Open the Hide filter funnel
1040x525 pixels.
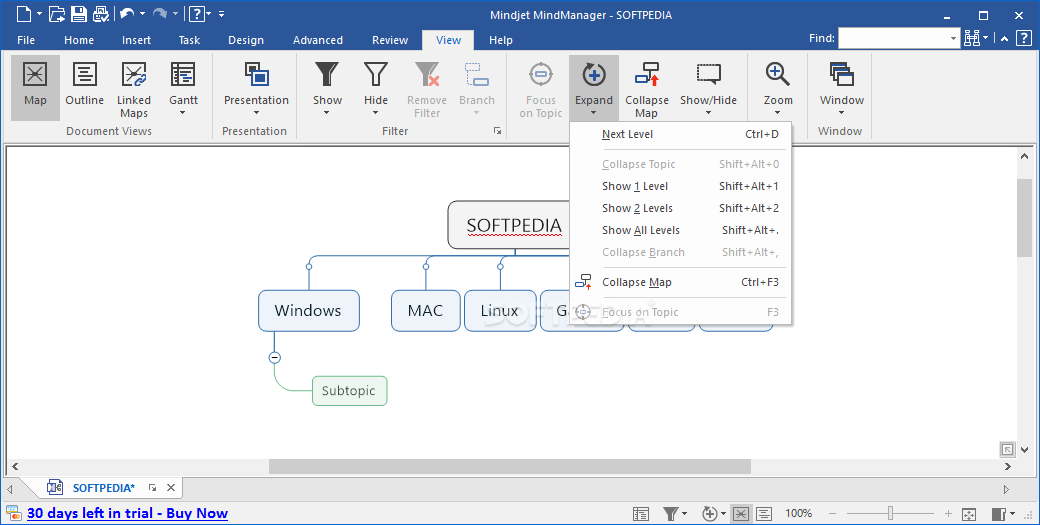point(375,87)
